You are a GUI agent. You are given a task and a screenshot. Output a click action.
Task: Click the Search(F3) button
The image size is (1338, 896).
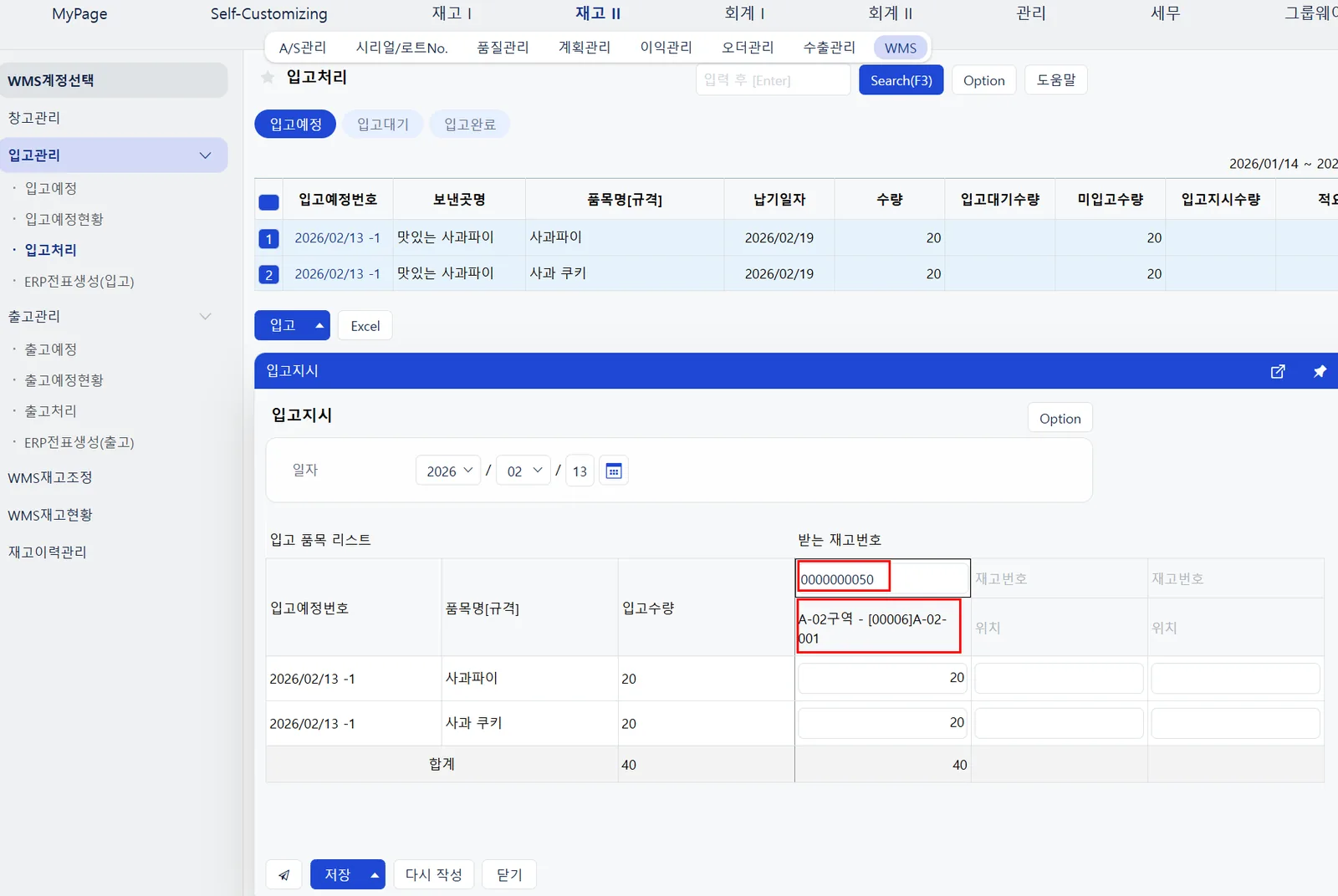(x=901, y=80)
